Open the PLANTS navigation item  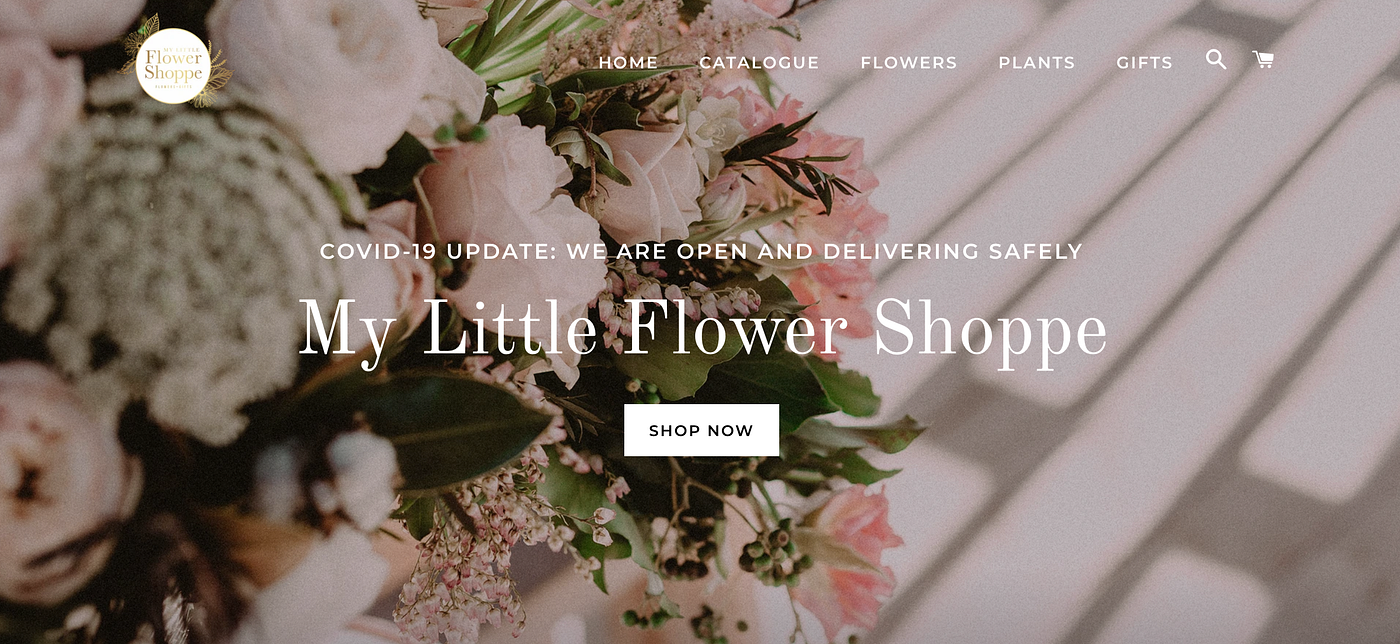(x=1037, y=63)
